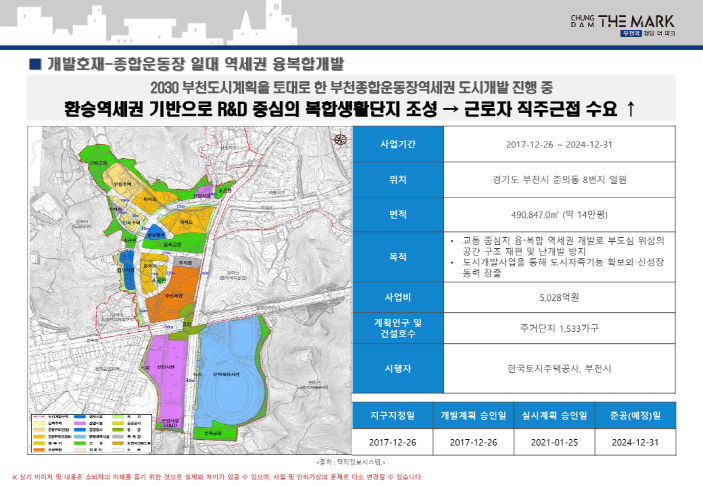703x486 pixels.
Task: Click the blue 부천역 badge under the logo
Action: click(630, 33)
